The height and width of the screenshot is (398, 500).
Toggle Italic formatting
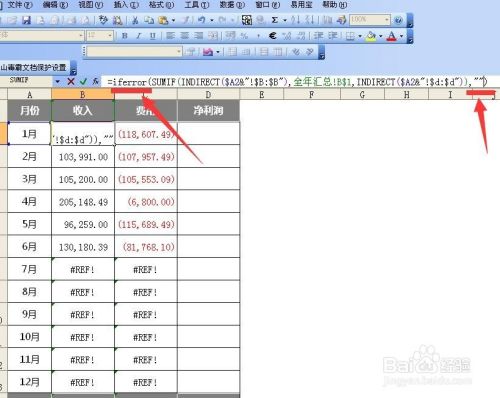tap(139, 35)
